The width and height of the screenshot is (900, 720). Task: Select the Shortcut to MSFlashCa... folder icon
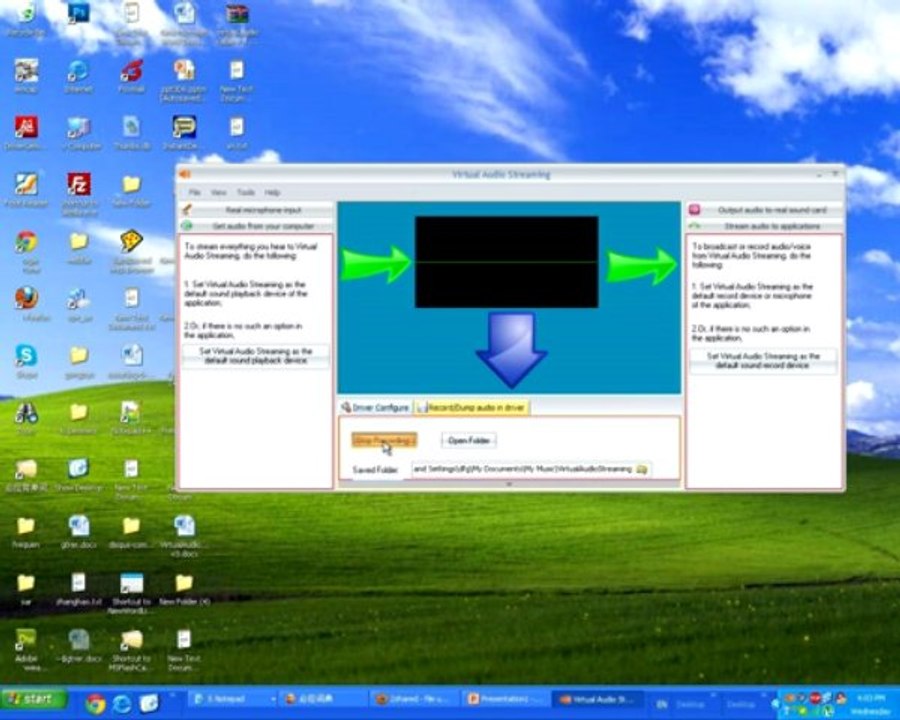pos(131,639)
